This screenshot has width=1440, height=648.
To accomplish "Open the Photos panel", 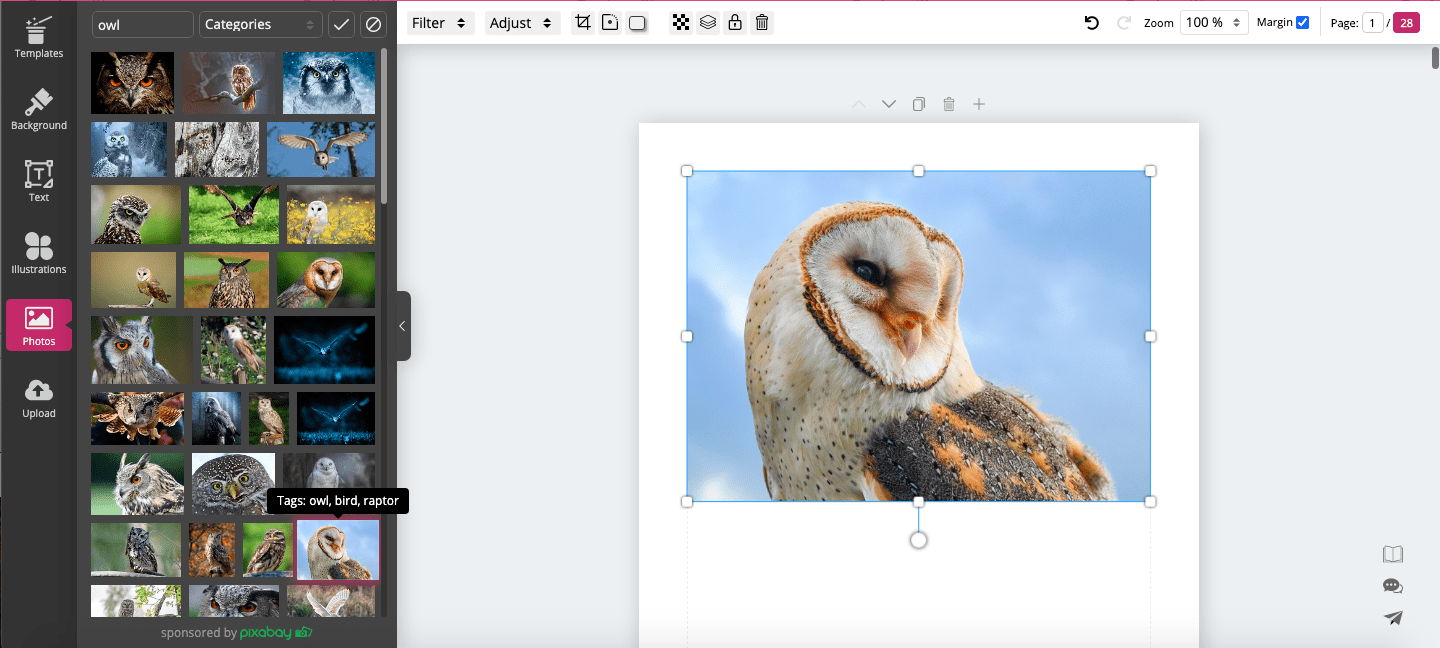I will click(x=38, y=325).
